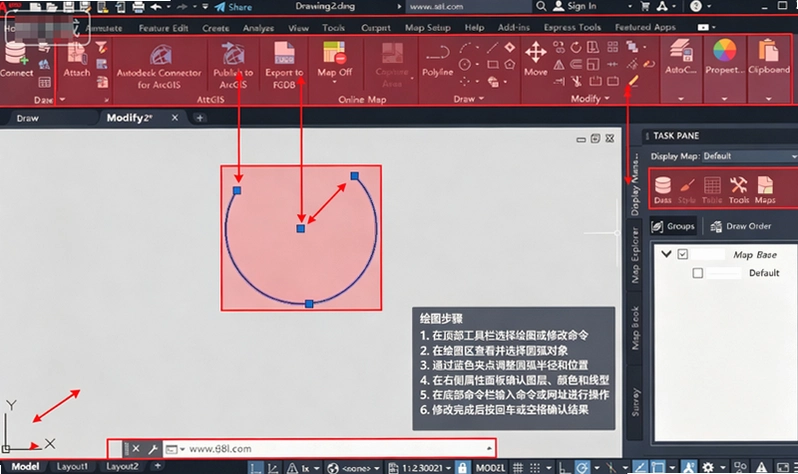Toggle the Default layer checkbox
Screen dimensions: 798x474
[698, 273]
